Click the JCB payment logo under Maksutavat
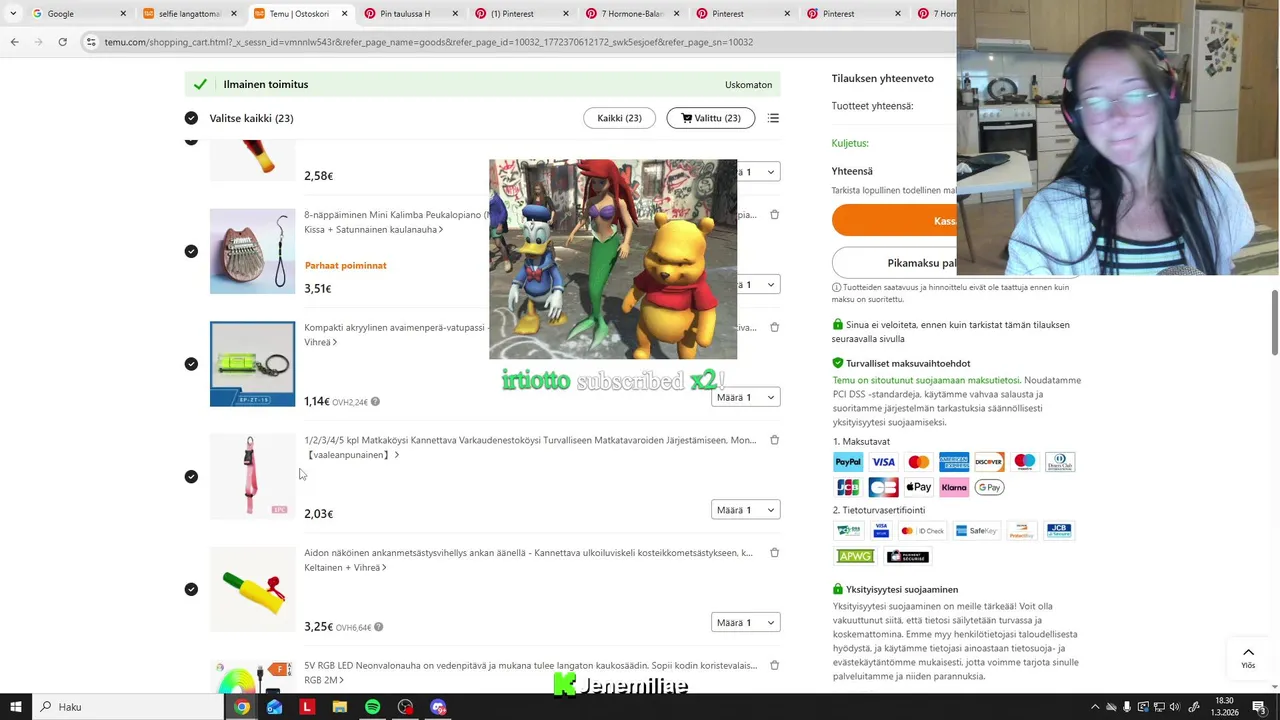Viewport: 1280px width, 720px height. [x=848, y=487]
